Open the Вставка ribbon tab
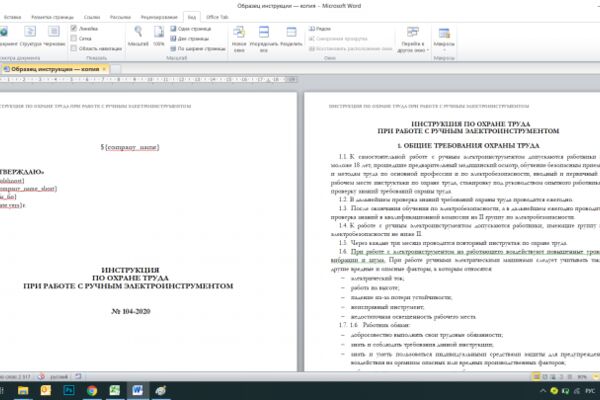 tap(13, 17)
